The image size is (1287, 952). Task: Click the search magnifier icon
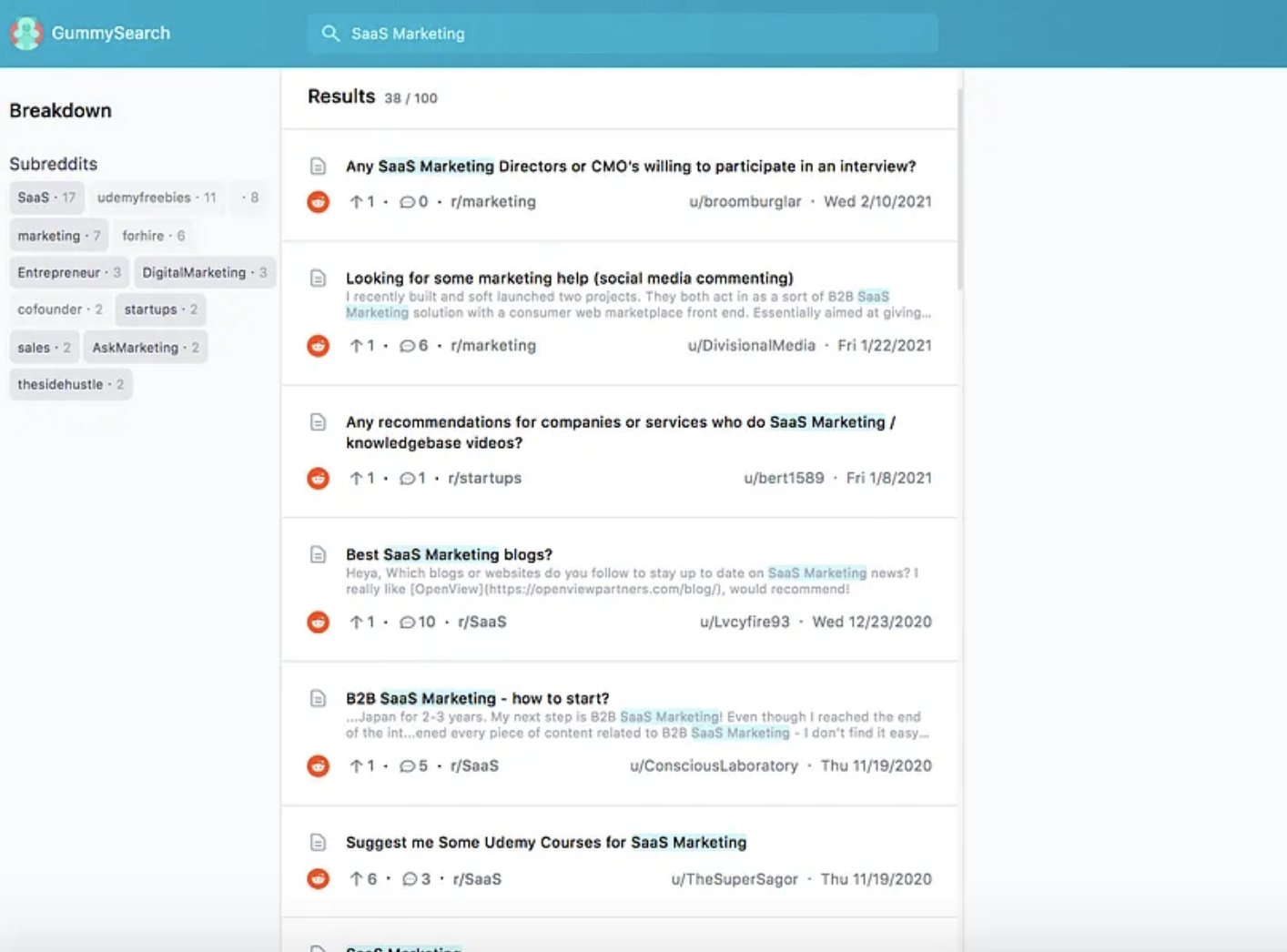pos(330,34)
